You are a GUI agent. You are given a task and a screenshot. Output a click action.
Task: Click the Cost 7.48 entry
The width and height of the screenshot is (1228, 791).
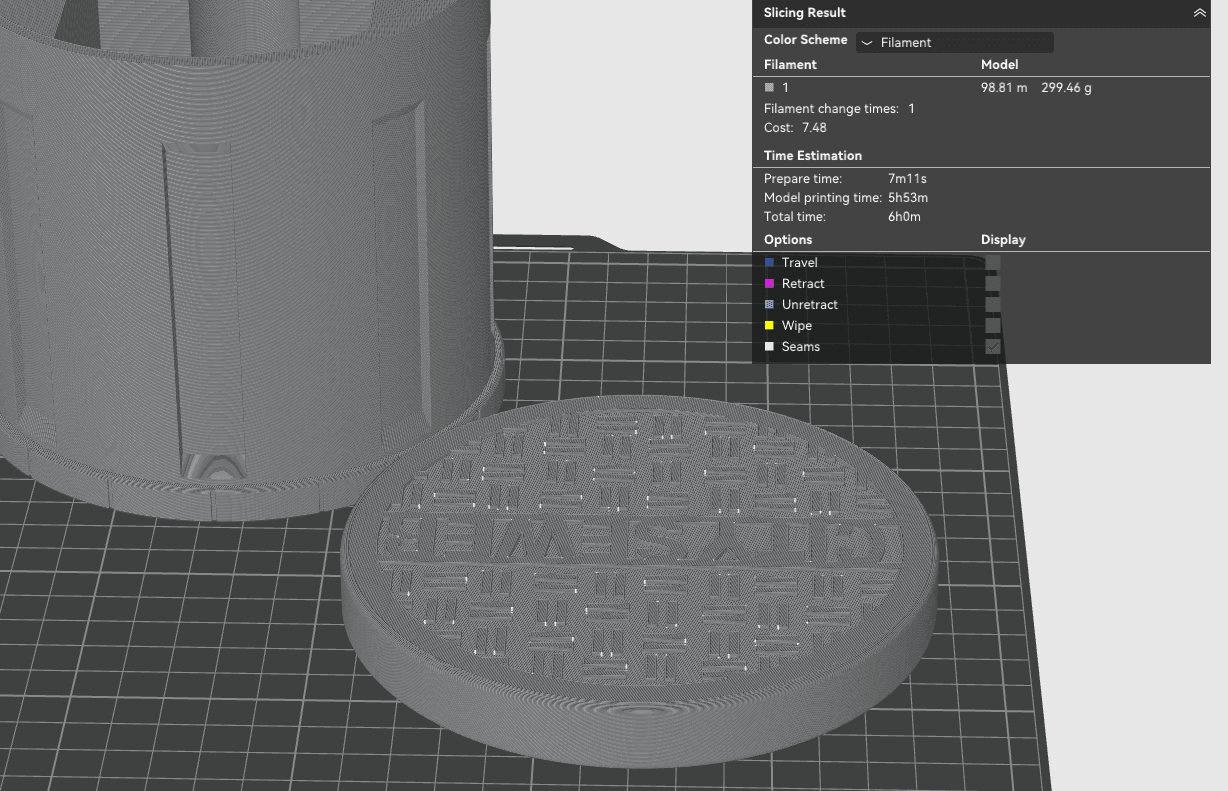pos(795,128)
